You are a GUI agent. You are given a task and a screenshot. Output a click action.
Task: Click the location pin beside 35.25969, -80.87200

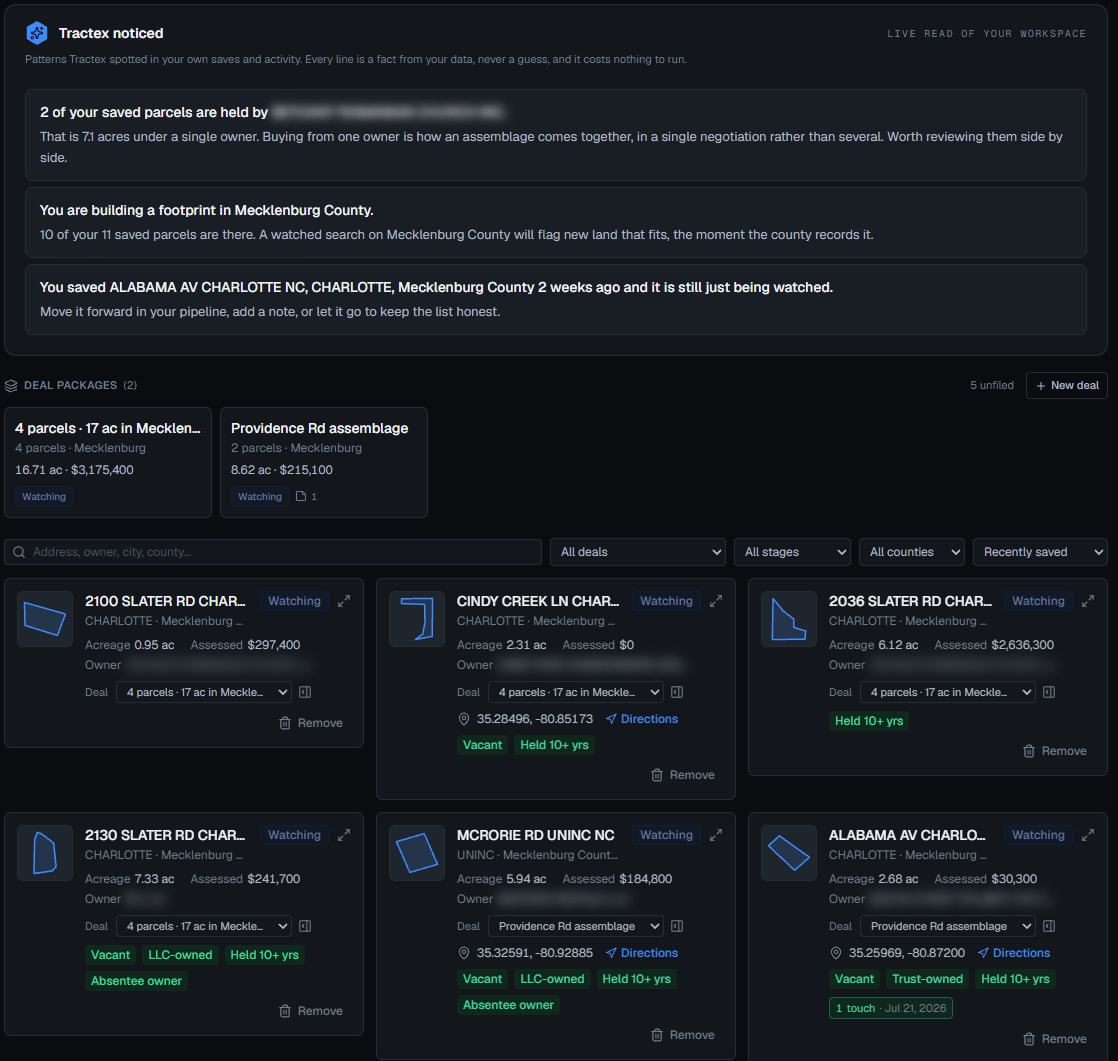(x=836, y=953)
